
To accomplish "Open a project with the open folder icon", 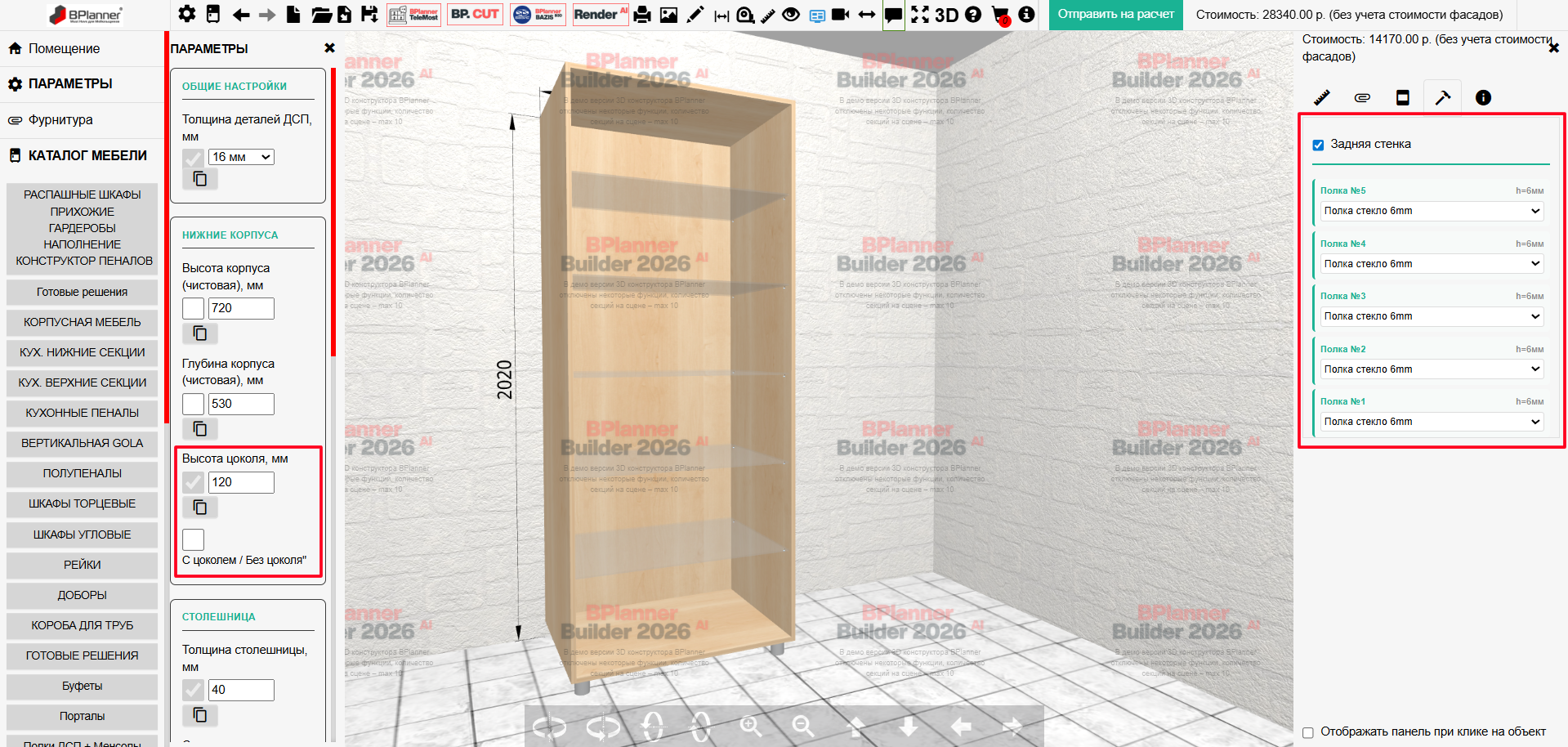I will pos(320,14).
